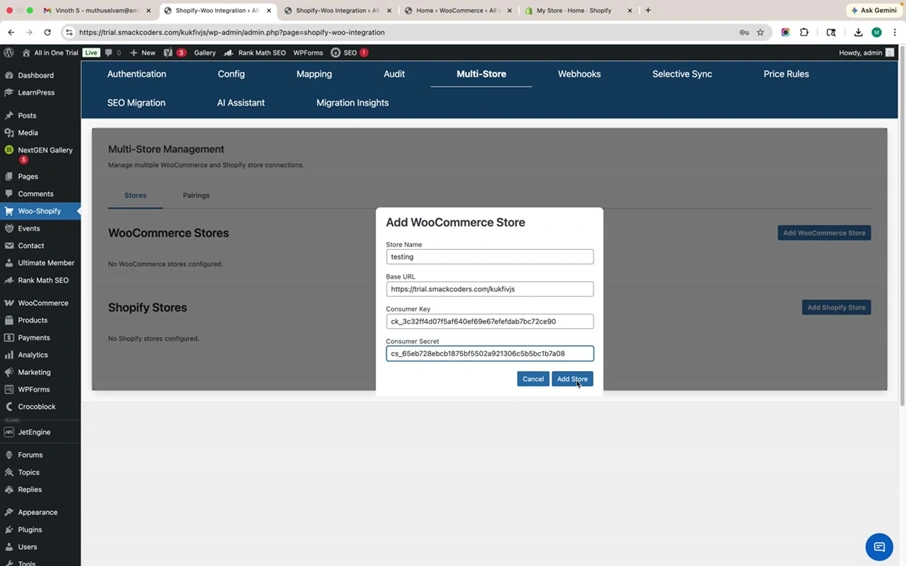This screenshot has height=566, width=906.
Task: Open the Webhooks tab
Action: pyautogui.click(x=579, y=74)
